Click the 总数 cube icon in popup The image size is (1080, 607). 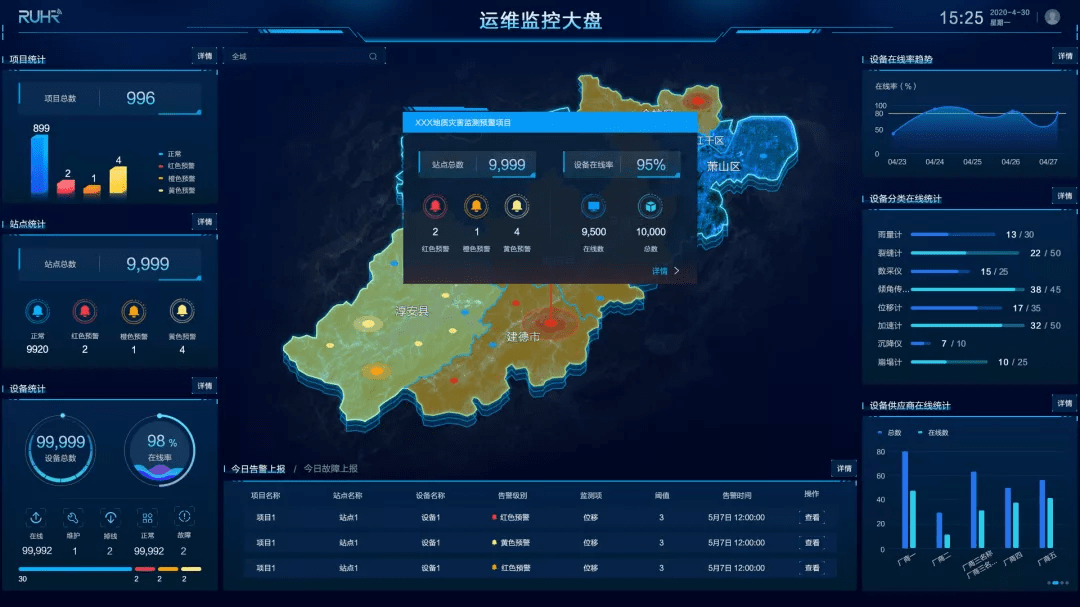[x=650, y=206]
